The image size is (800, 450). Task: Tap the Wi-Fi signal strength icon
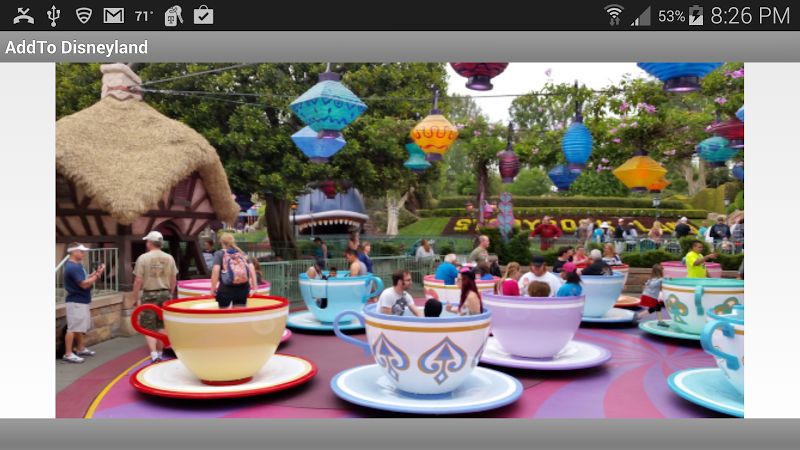614,15
